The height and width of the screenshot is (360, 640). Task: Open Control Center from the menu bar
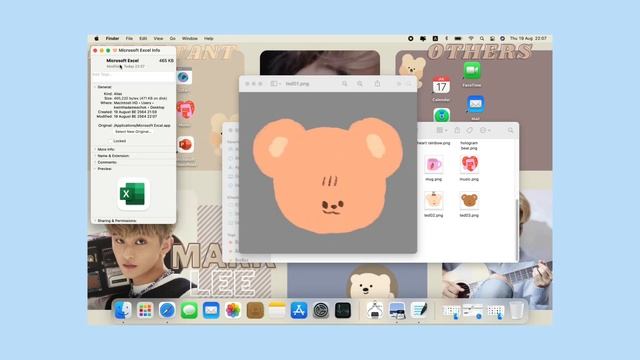coord(493,38)
